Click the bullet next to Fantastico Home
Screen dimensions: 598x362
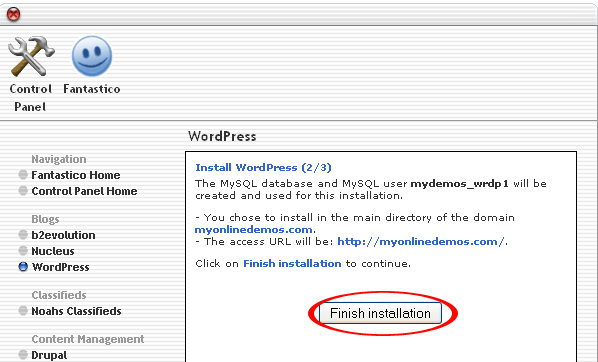click(23, 175)
